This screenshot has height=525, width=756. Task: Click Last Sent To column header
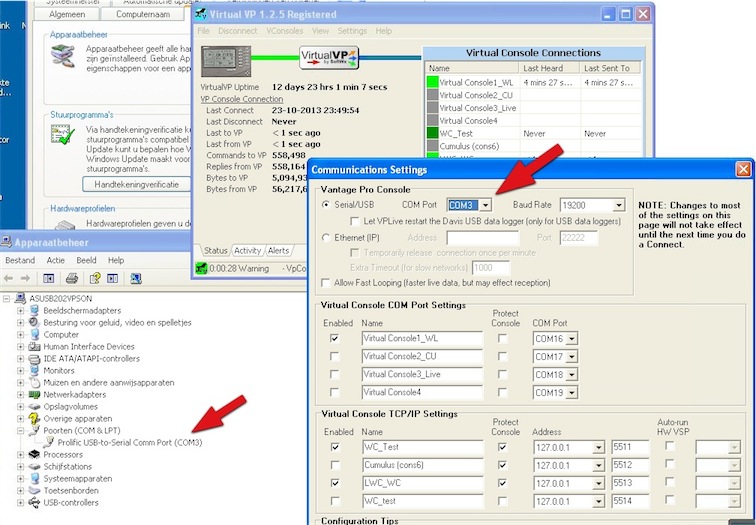(x=610, y=68)
